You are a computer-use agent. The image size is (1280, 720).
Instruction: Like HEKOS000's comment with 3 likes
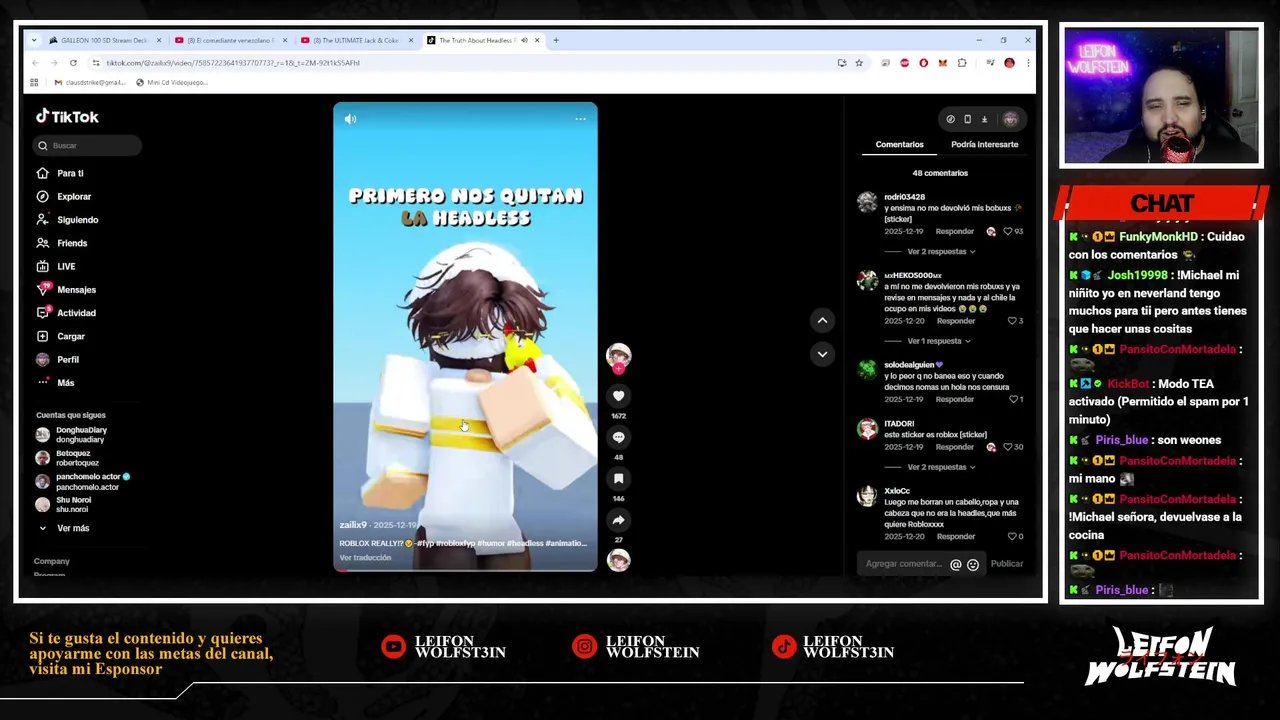(1012, 322)
